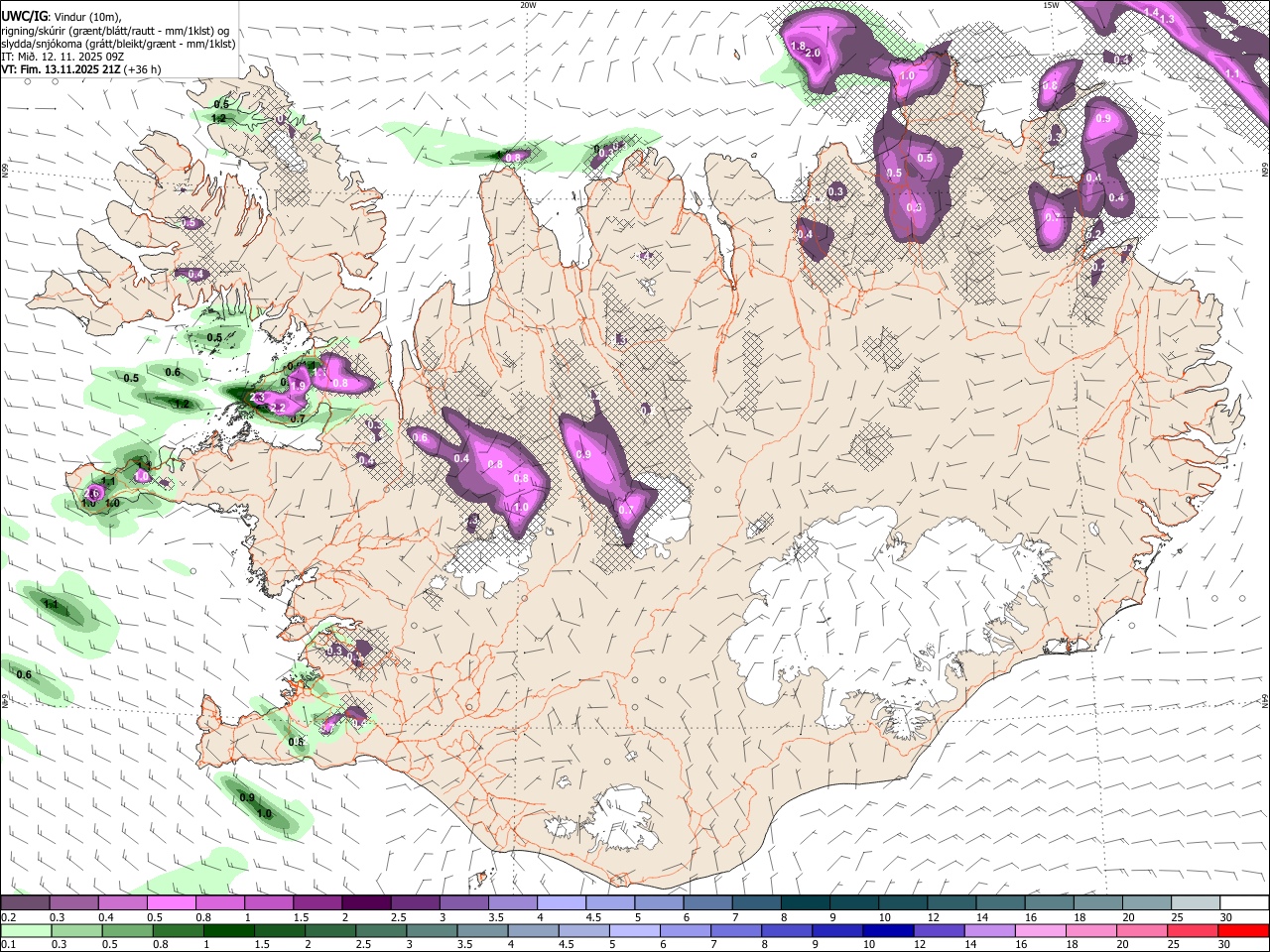Screen dimensions: 1270x952
Task: Pick blue rain swatch between 8 and 9
Action: click(788, 930)
